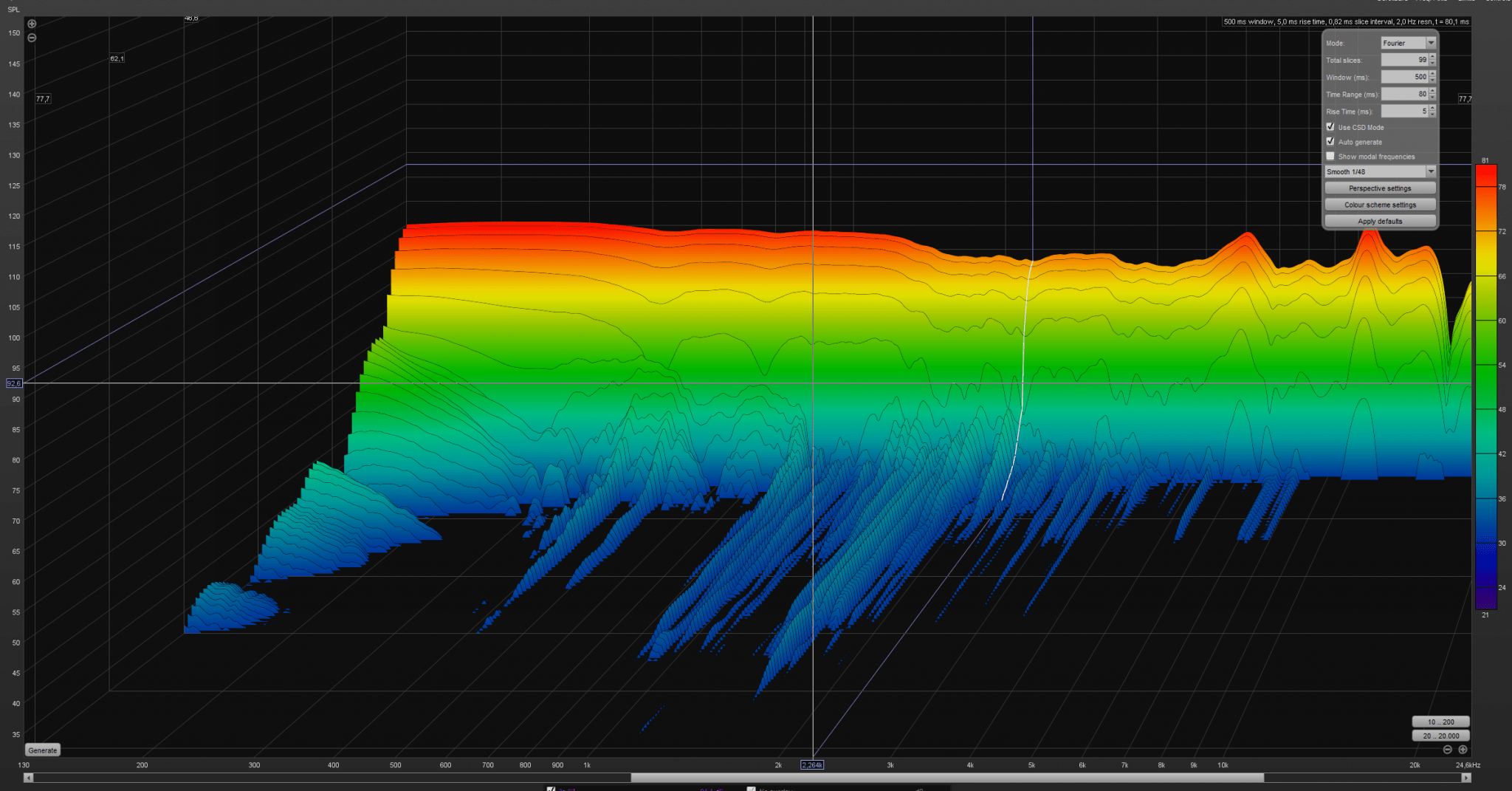
Task: Disable Use CSD Mode checkbox
Action: [x=1330, y=127]
